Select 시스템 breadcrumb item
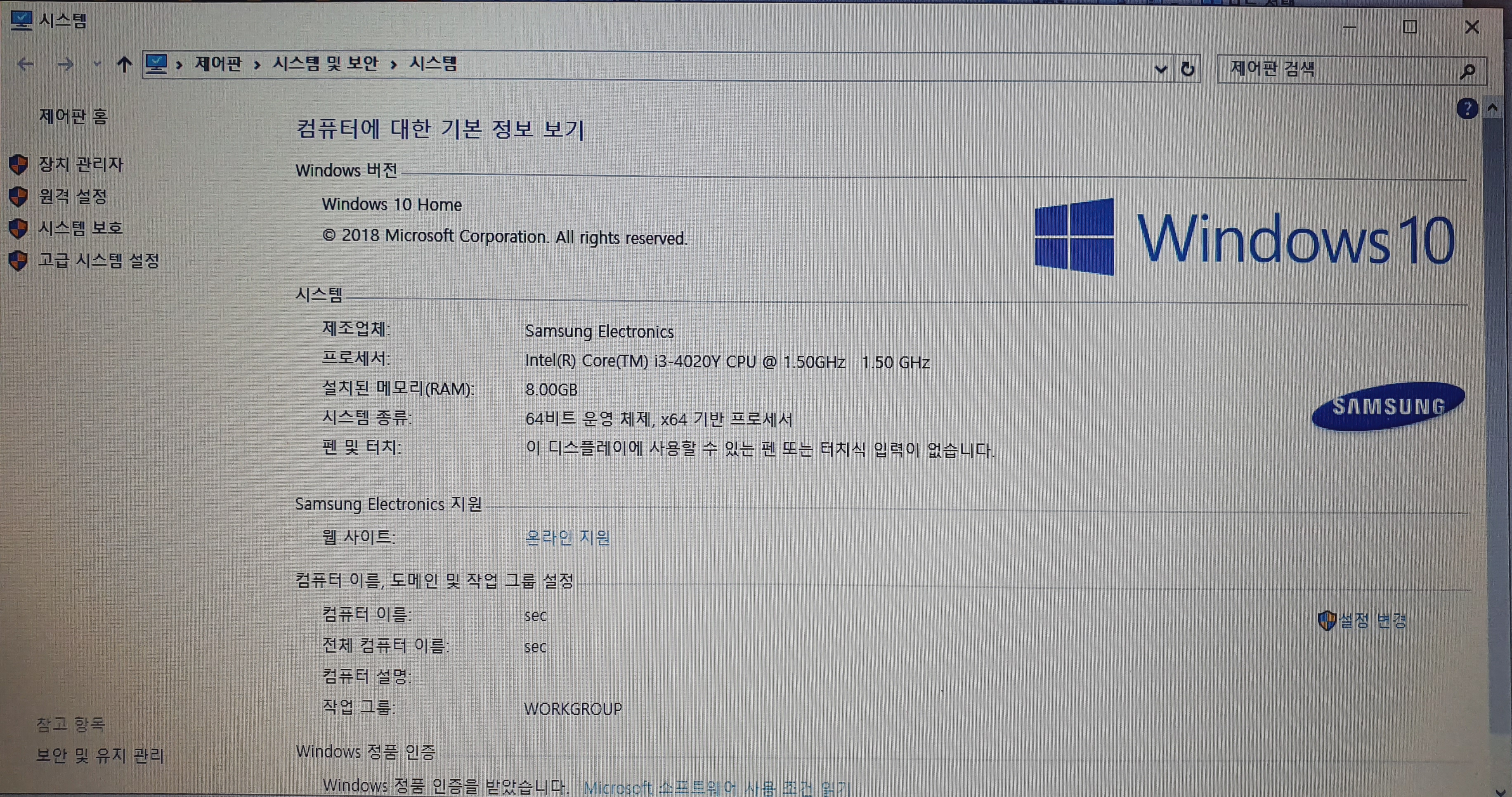Screen dimensions: 1512x797 pyautogui.click(x=433, y=64)
